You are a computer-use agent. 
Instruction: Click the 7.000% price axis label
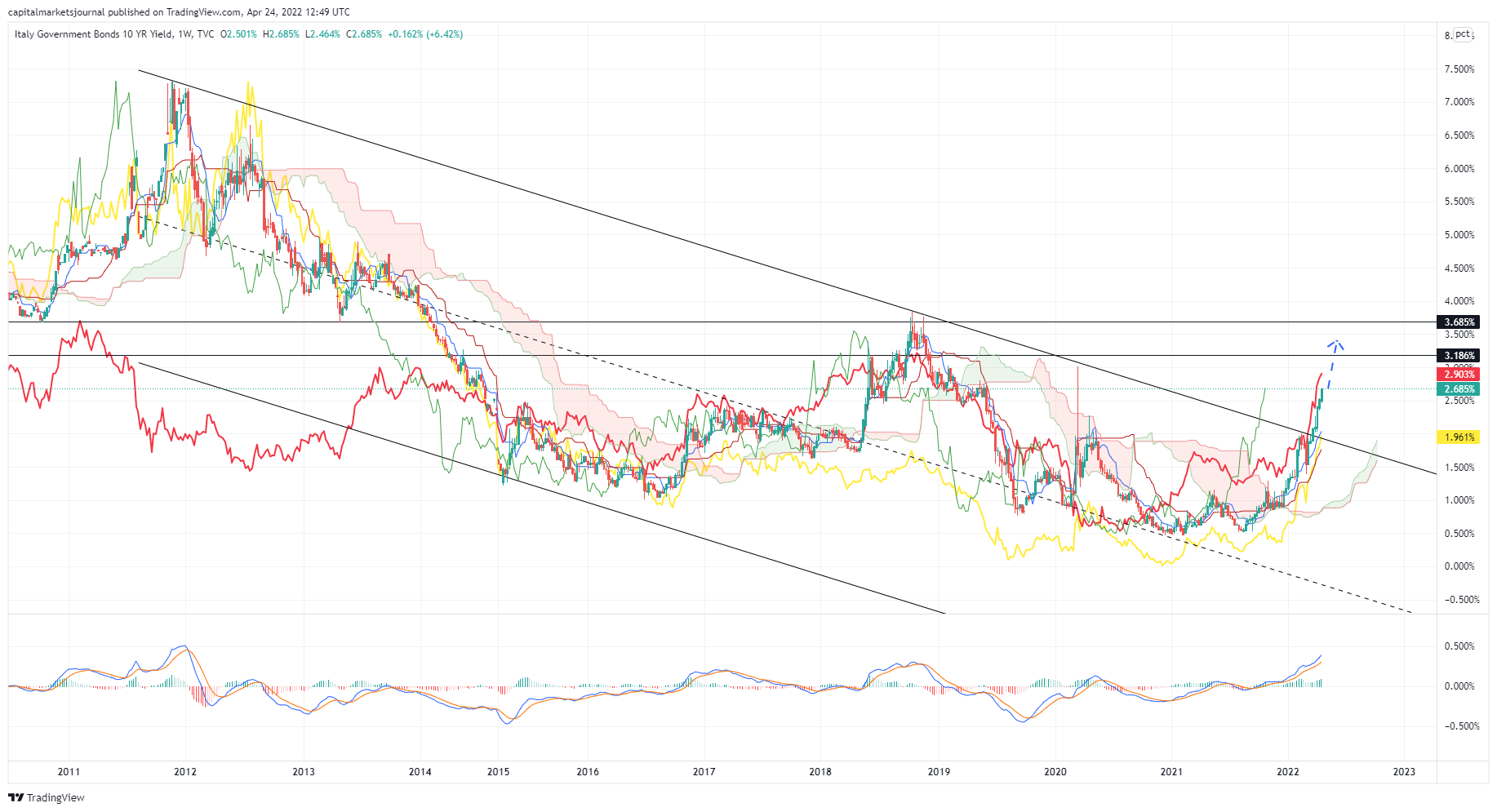pos(1459,102)
